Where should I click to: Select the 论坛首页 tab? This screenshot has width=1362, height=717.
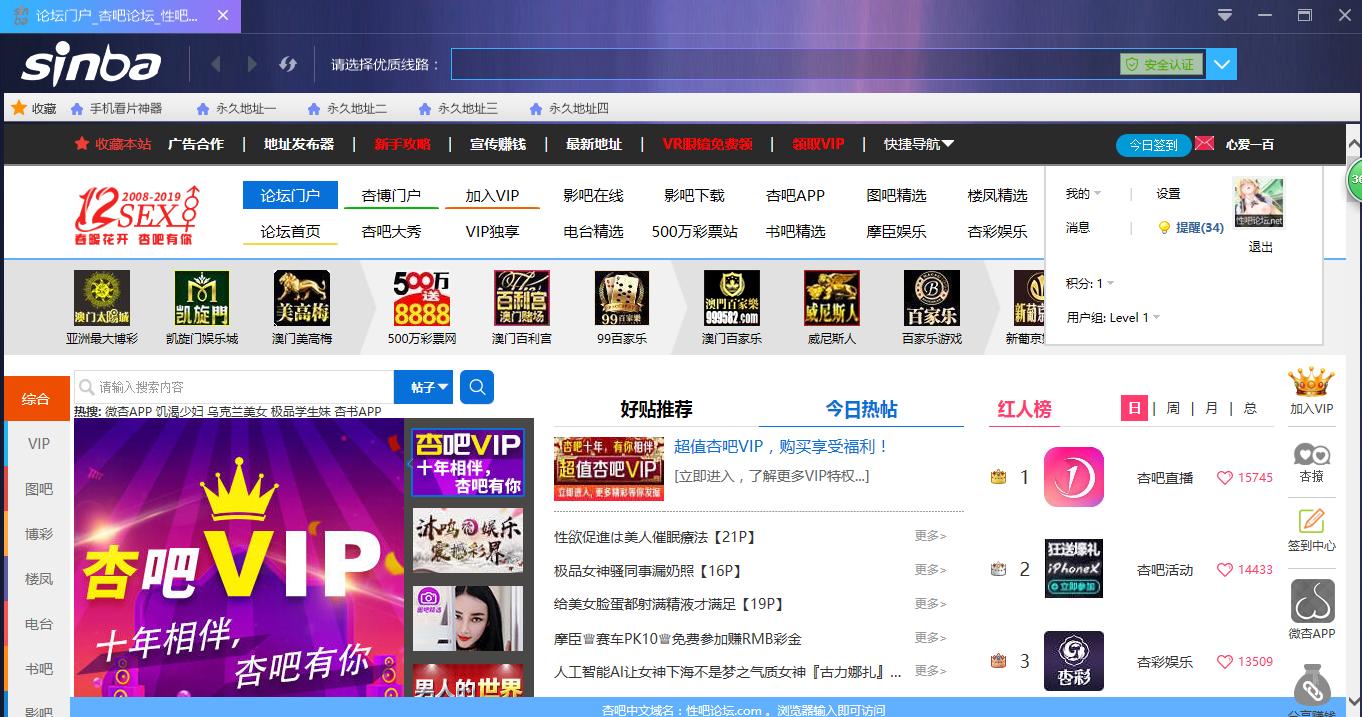[x=290, y=231]
